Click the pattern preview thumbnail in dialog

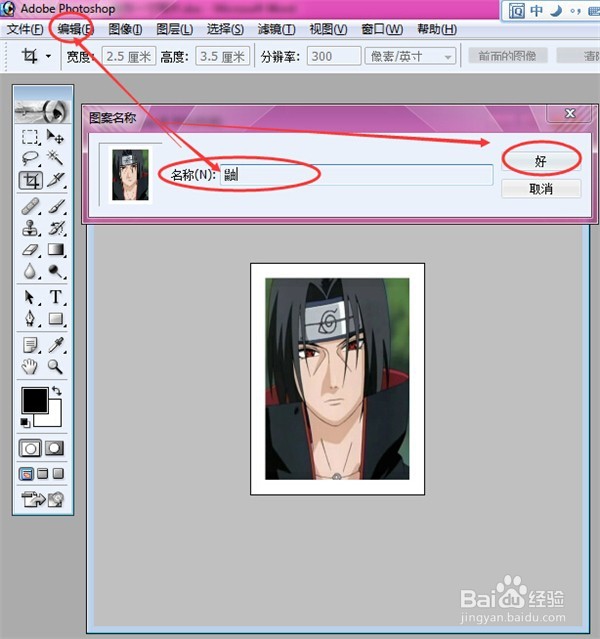(130, 175)
